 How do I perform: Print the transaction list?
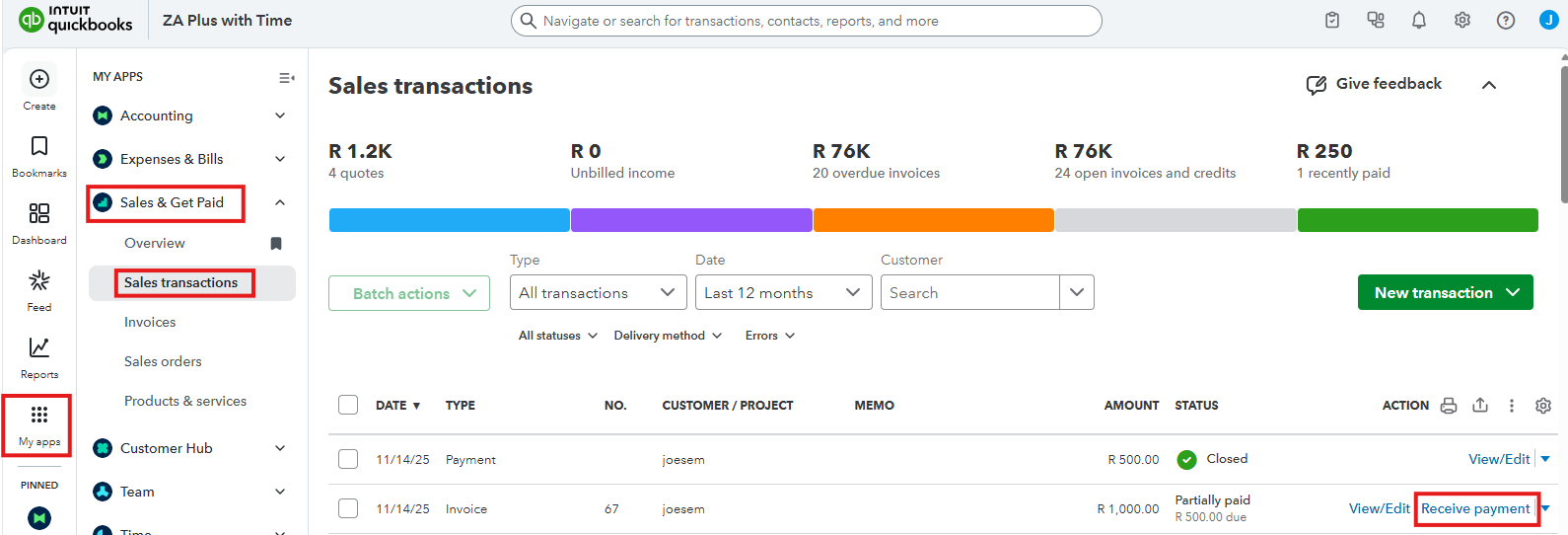[1448, 406]
